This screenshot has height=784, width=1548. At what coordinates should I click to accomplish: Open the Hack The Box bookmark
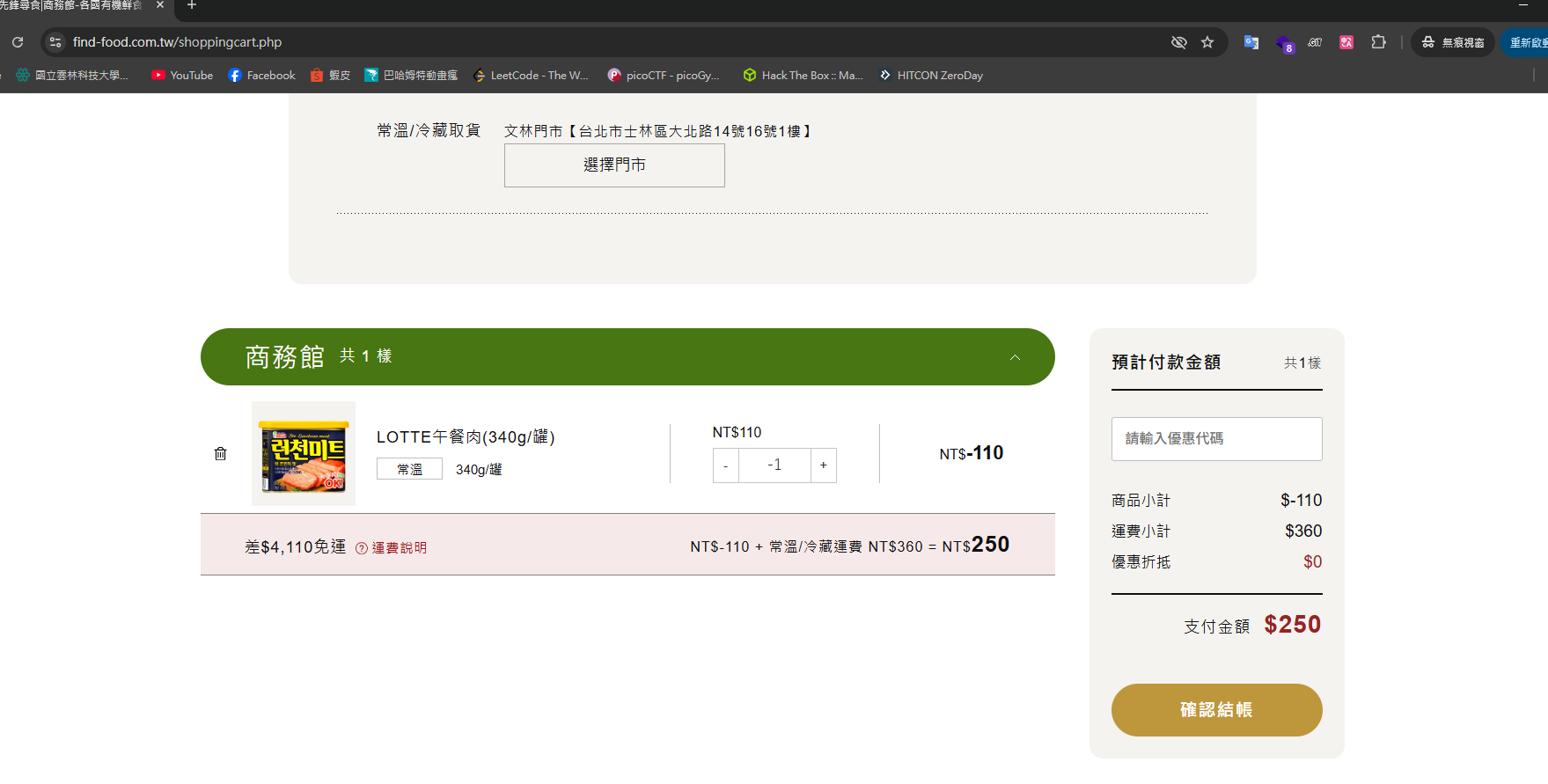[803, 76]
